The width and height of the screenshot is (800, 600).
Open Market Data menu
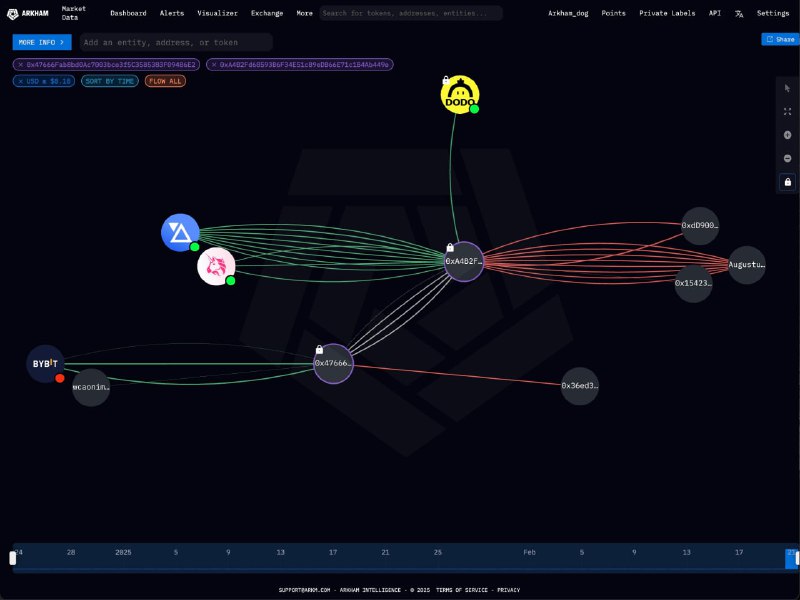[73, 13]
